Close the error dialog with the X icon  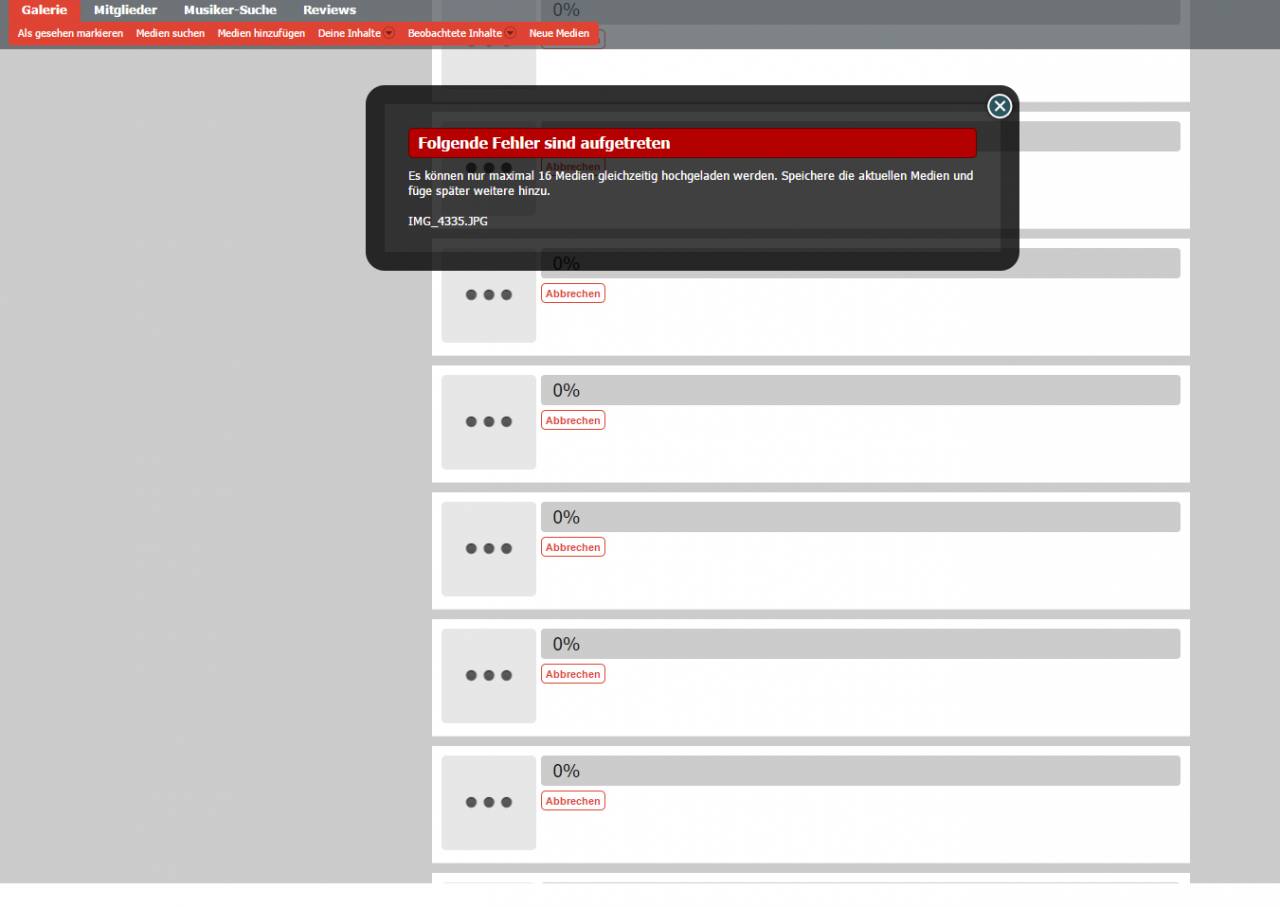click(x=999, y=106)
